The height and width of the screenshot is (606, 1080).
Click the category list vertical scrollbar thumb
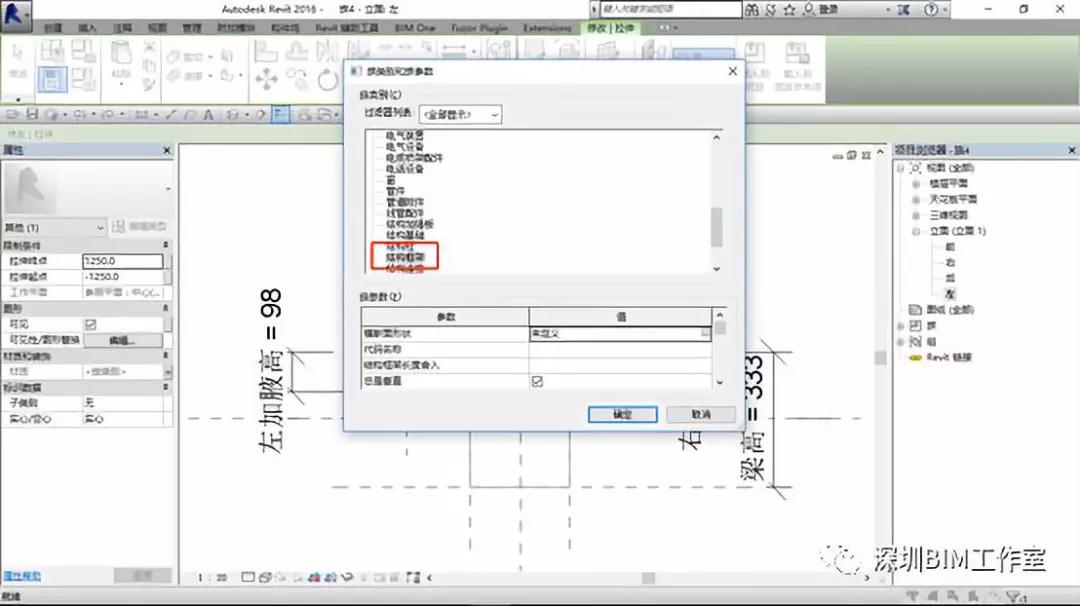(716, 227)
